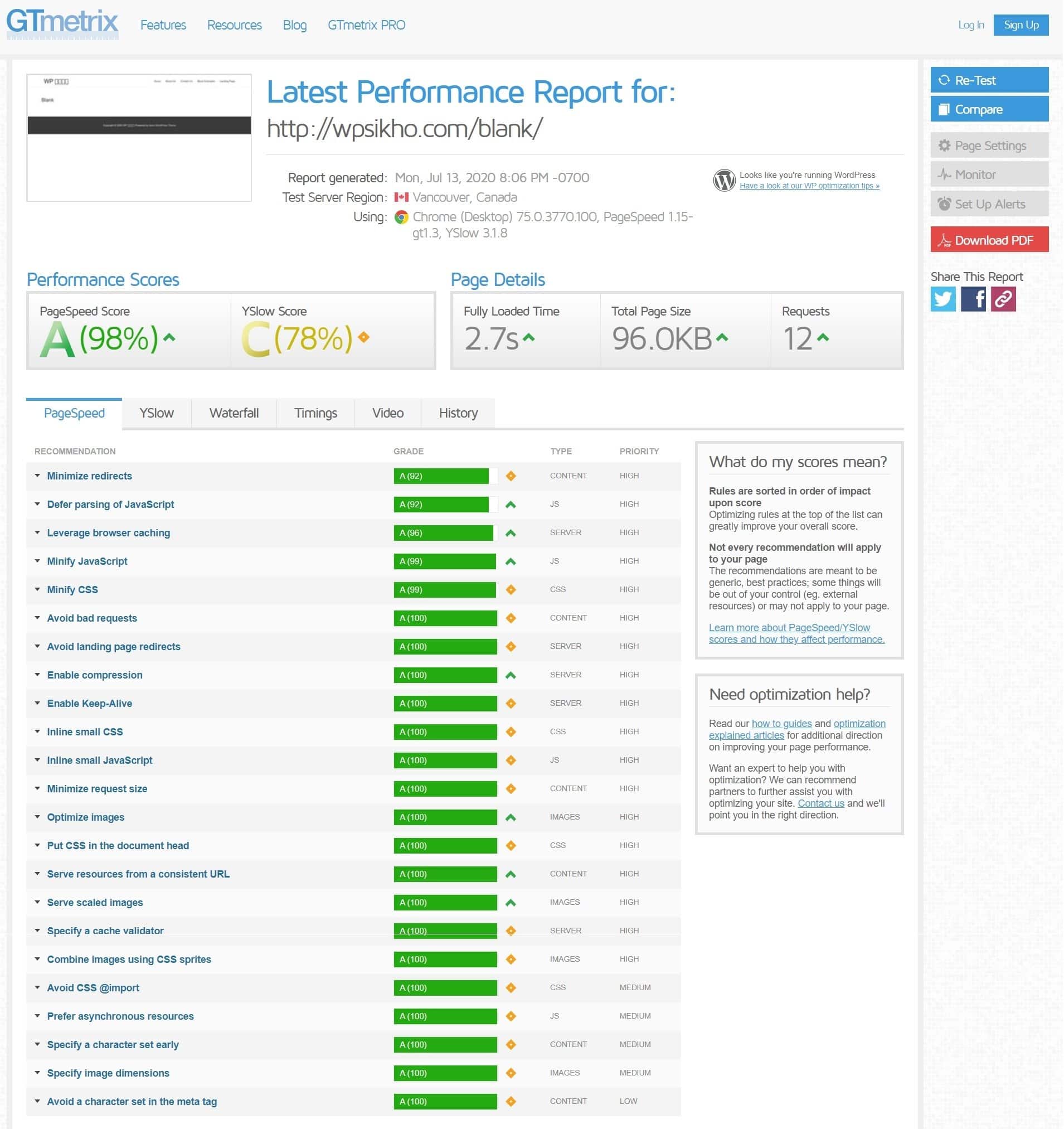Screen dimensions: 1064x1129
Task: Open the Video tab
Action: pyautogui.click(x=388, y=414)
